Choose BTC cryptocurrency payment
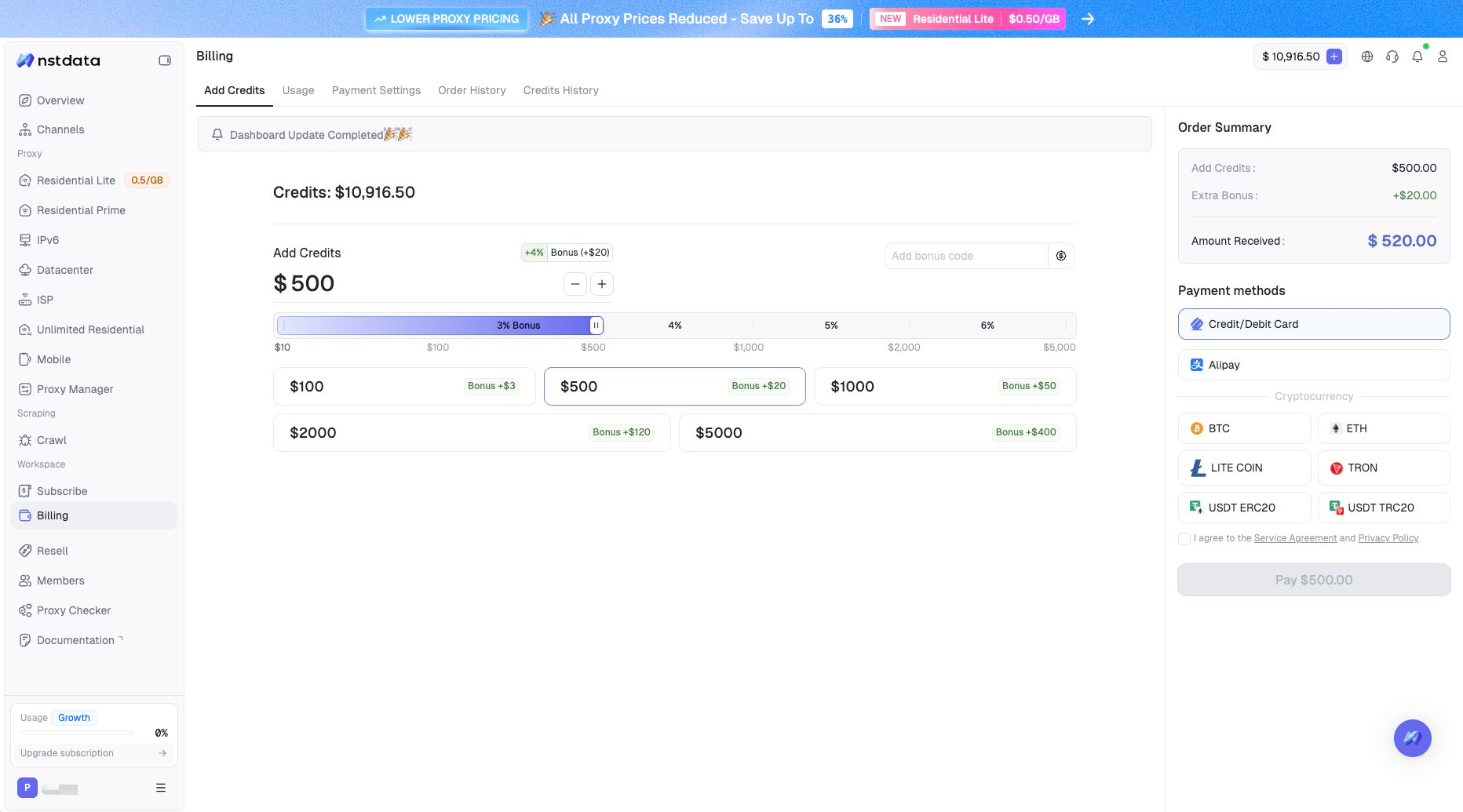Screen dimensions: 1463x812 click(1244, 428)
